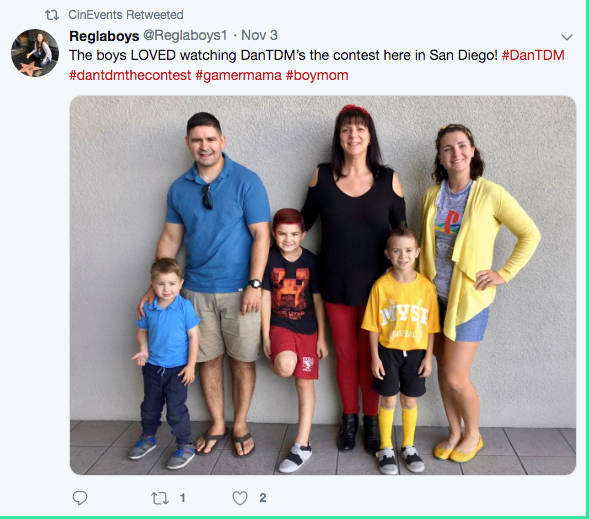Open the tweet options chevron menu

click(566, 37)
